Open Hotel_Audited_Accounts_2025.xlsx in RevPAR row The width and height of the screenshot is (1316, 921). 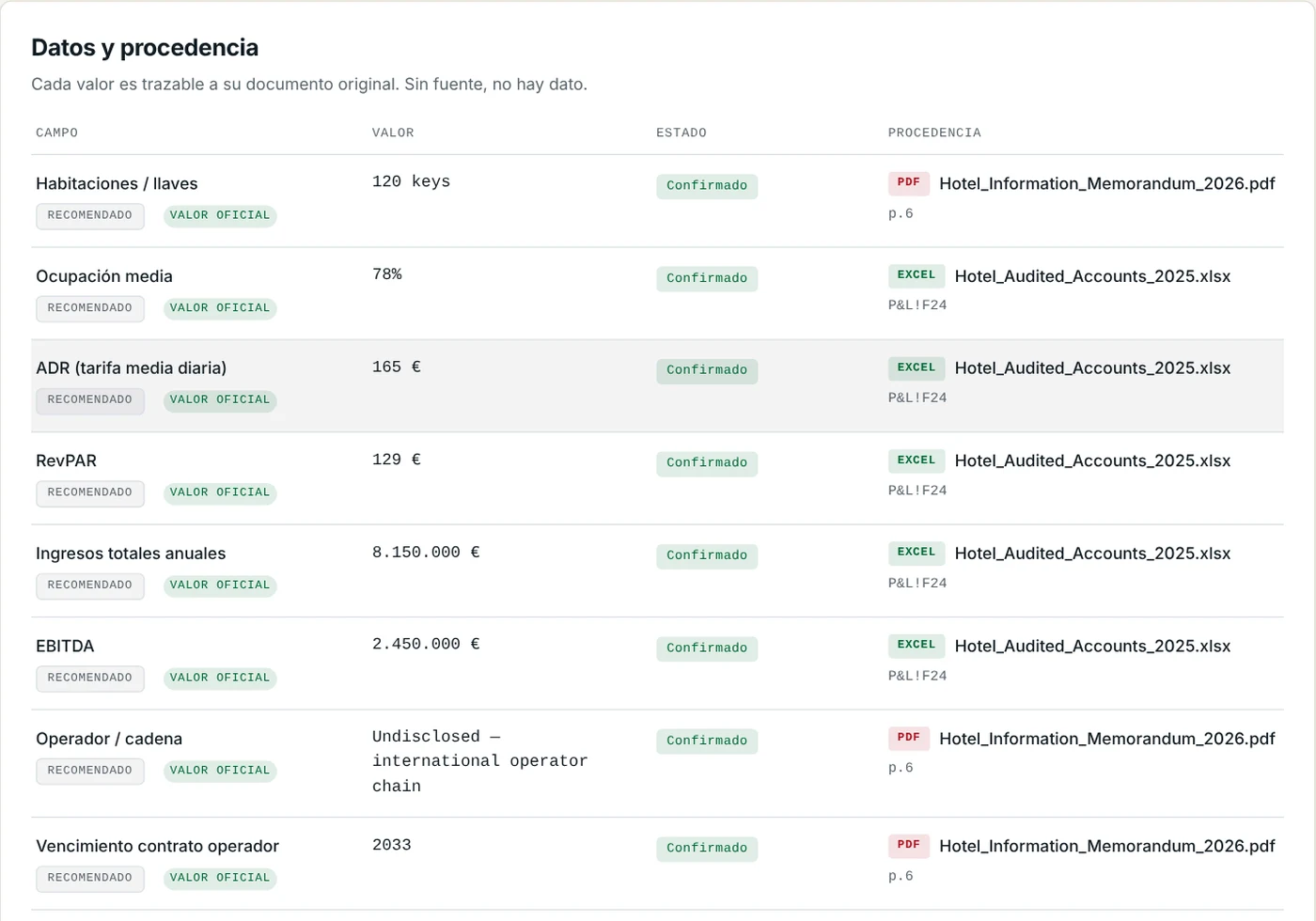(1092, 460)
